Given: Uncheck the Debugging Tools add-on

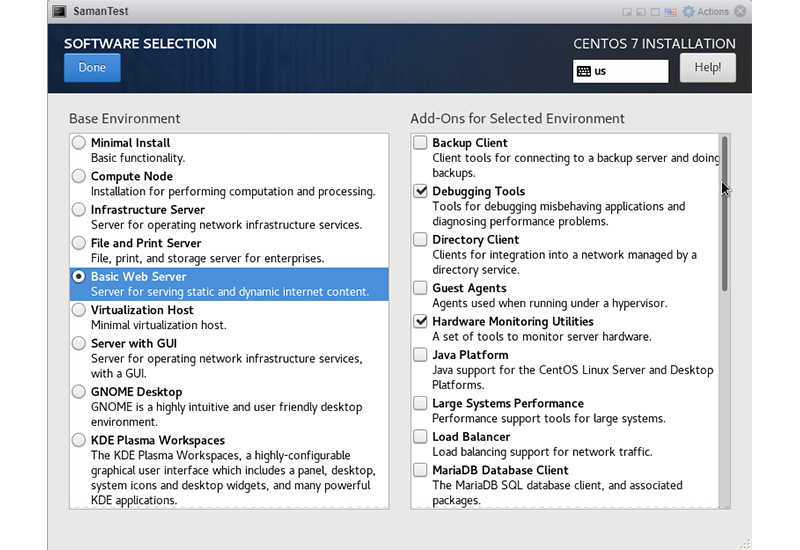Looking at the screenshot, I should (x=421, y=191).
